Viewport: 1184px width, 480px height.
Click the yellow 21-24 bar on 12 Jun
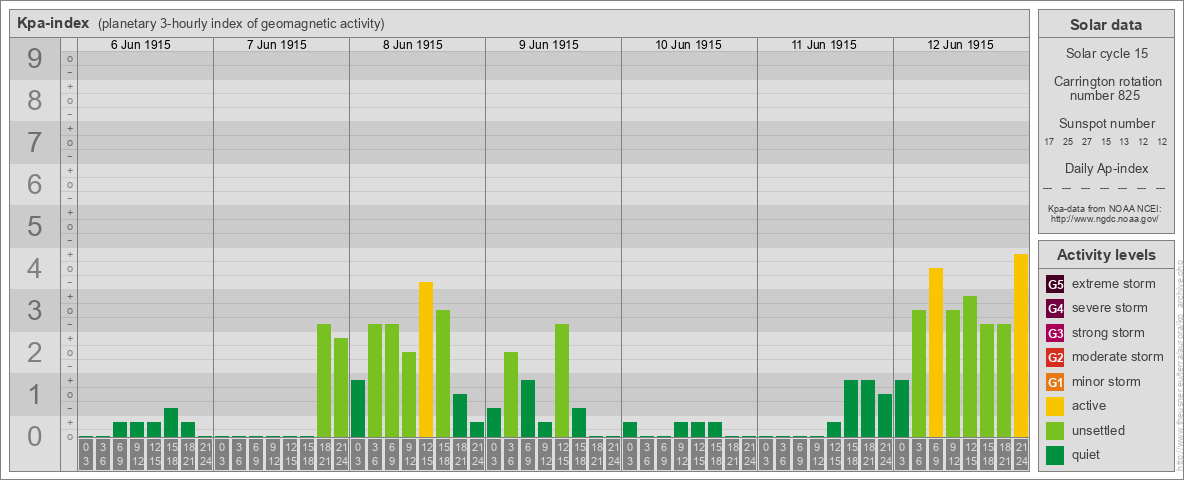pos(1021,346)
